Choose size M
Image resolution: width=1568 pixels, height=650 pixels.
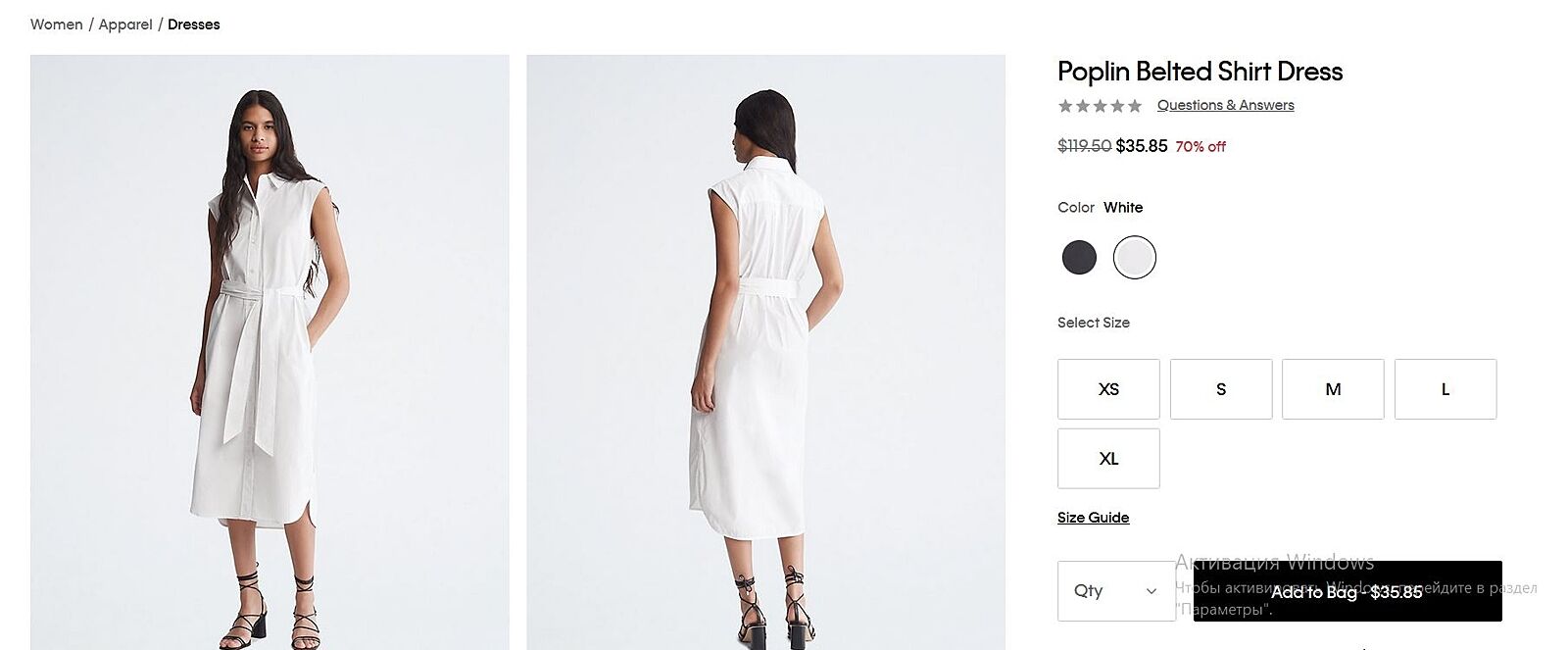coord(1333,389)
